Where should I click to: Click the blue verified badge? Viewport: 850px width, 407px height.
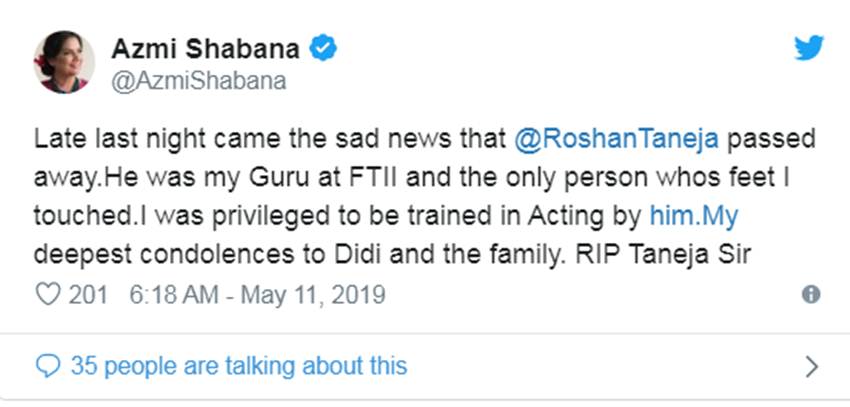click(x=322, y=47)
